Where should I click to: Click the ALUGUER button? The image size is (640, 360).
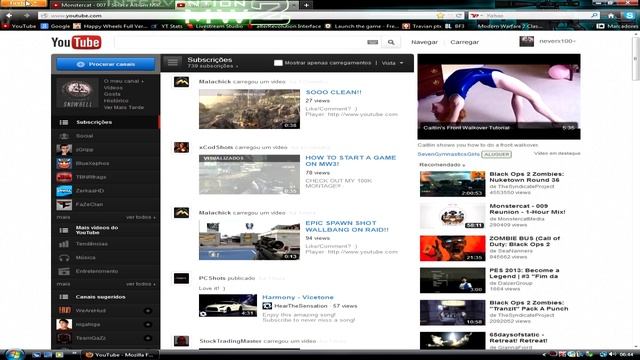pos(497,154)
